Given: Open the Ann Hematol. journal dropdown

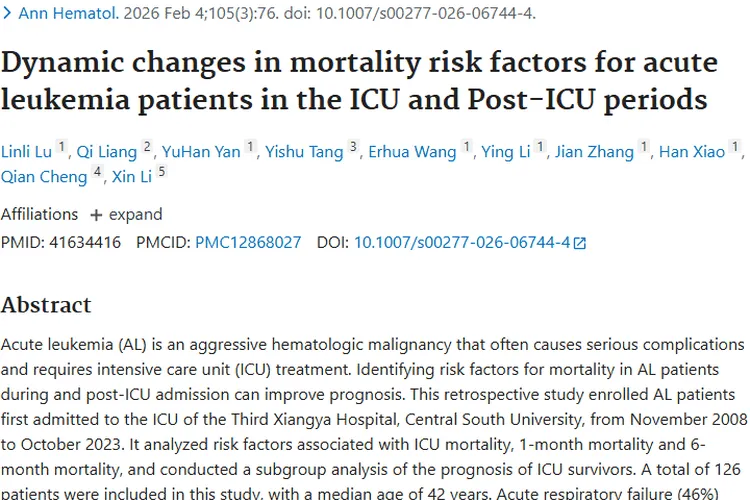Looking at the screenshot, I should [62, 14].
